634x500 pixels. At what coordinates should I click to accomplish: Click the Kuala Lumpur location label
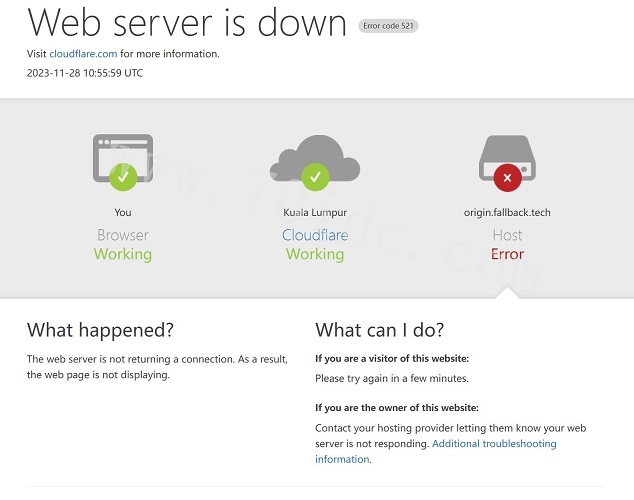point(315,212)
